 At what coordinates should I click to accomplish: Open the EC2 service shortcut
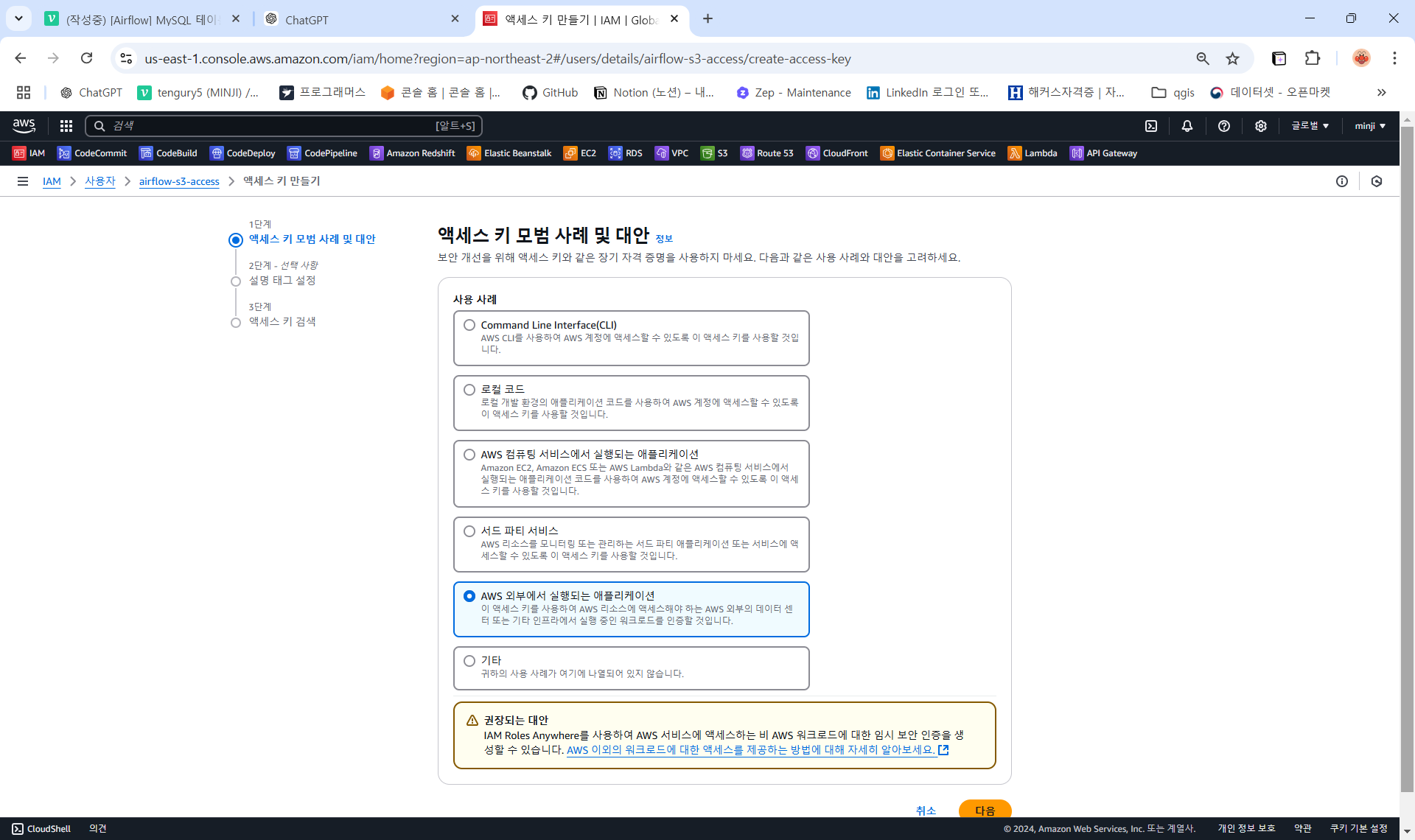coord(579,153)
